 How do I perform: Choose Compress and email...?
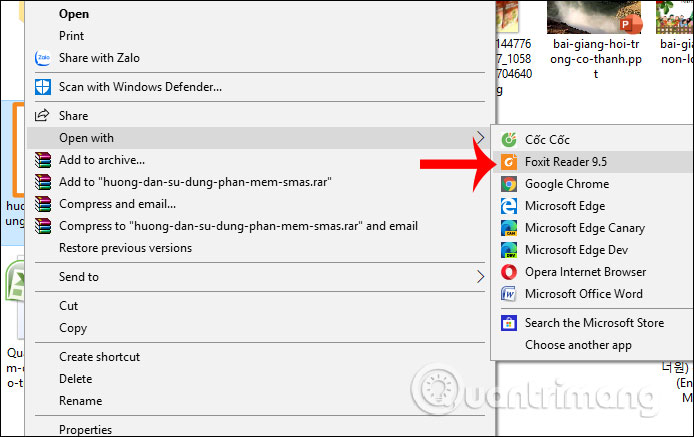(x=117, y=204)
